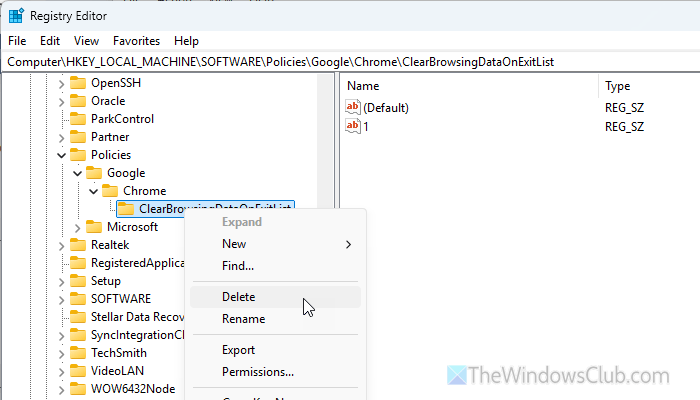Expand the OpenSSH key

(62, 83)
